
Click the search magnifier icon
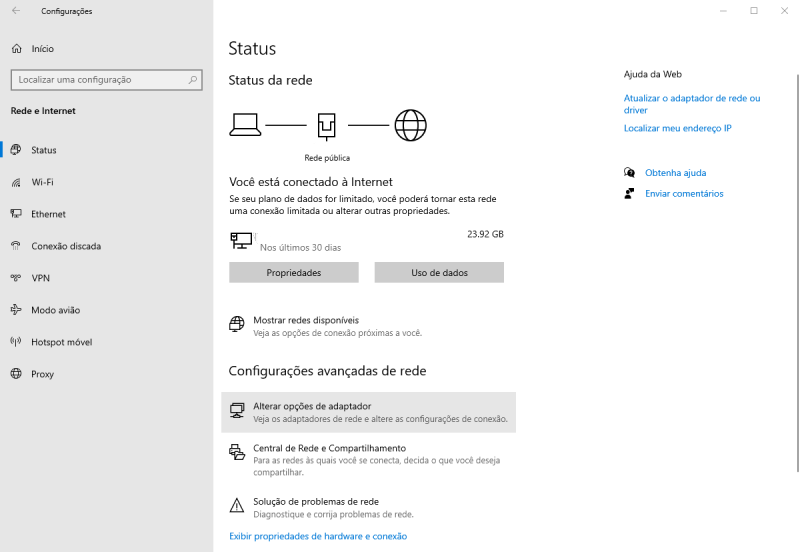click(193, 80)
